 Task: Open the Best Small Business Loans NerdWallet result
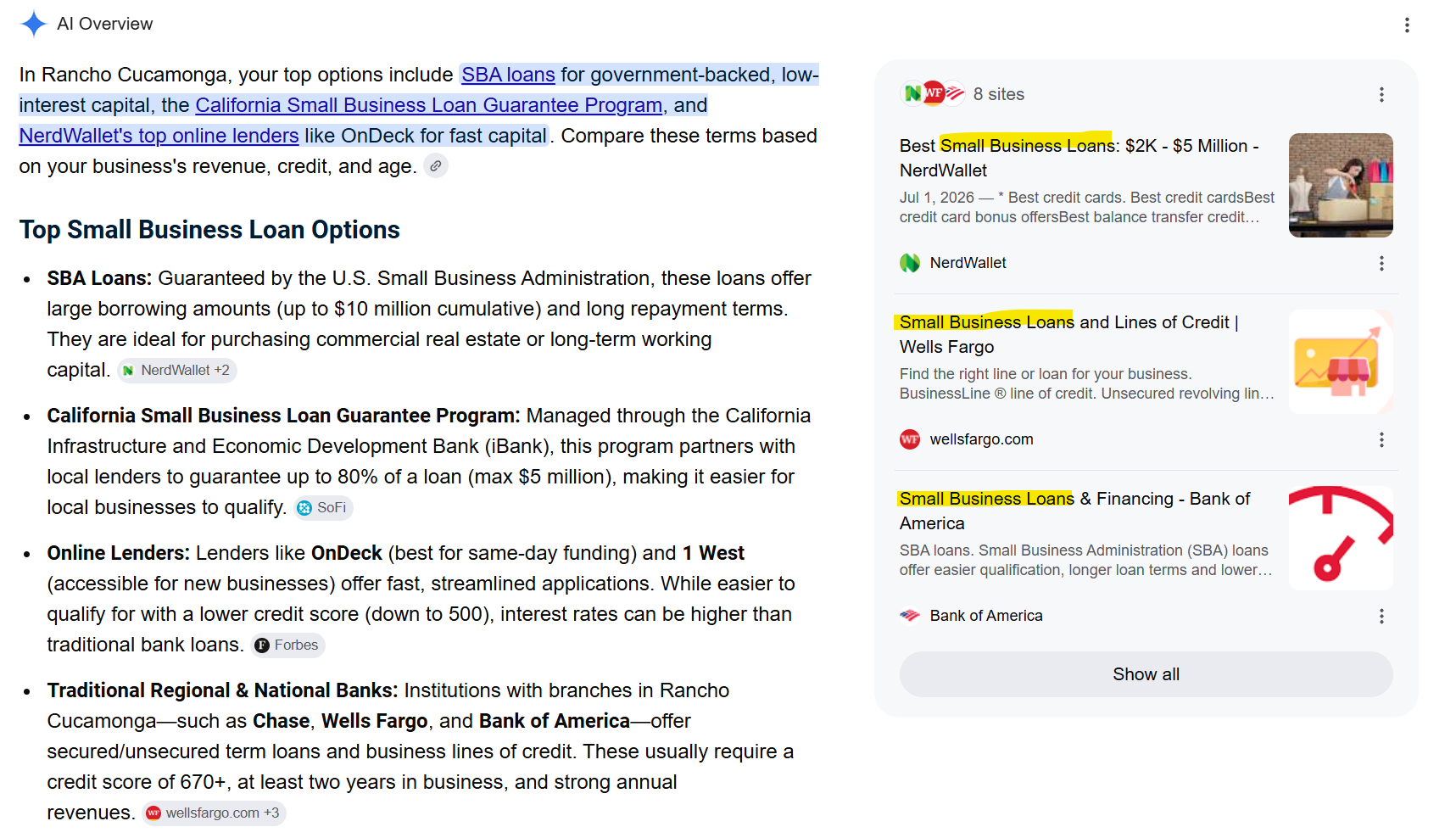(x=1079, y=158)
